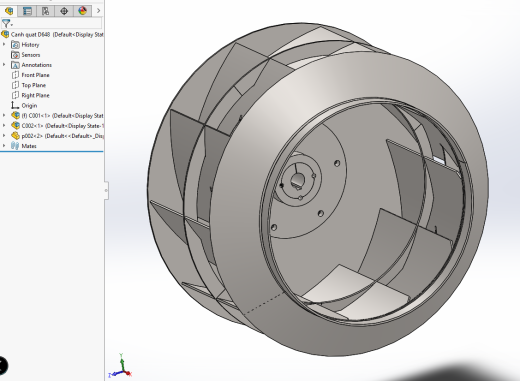Expand the C001<1> component
Viewport: 520px width, 381px height.
pyautogui.click(x=4, y=115)
